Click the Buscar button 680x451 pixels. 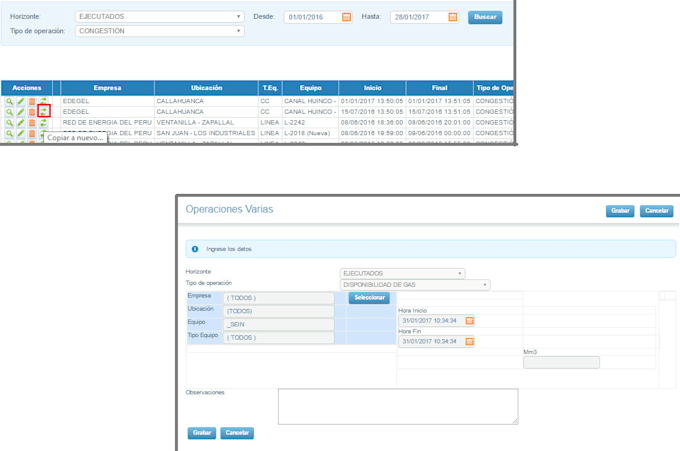coord(485,17)
